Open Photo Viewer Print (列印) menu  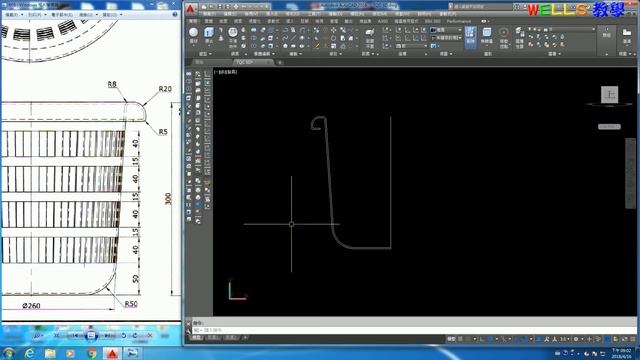click(x=37, y=15)
